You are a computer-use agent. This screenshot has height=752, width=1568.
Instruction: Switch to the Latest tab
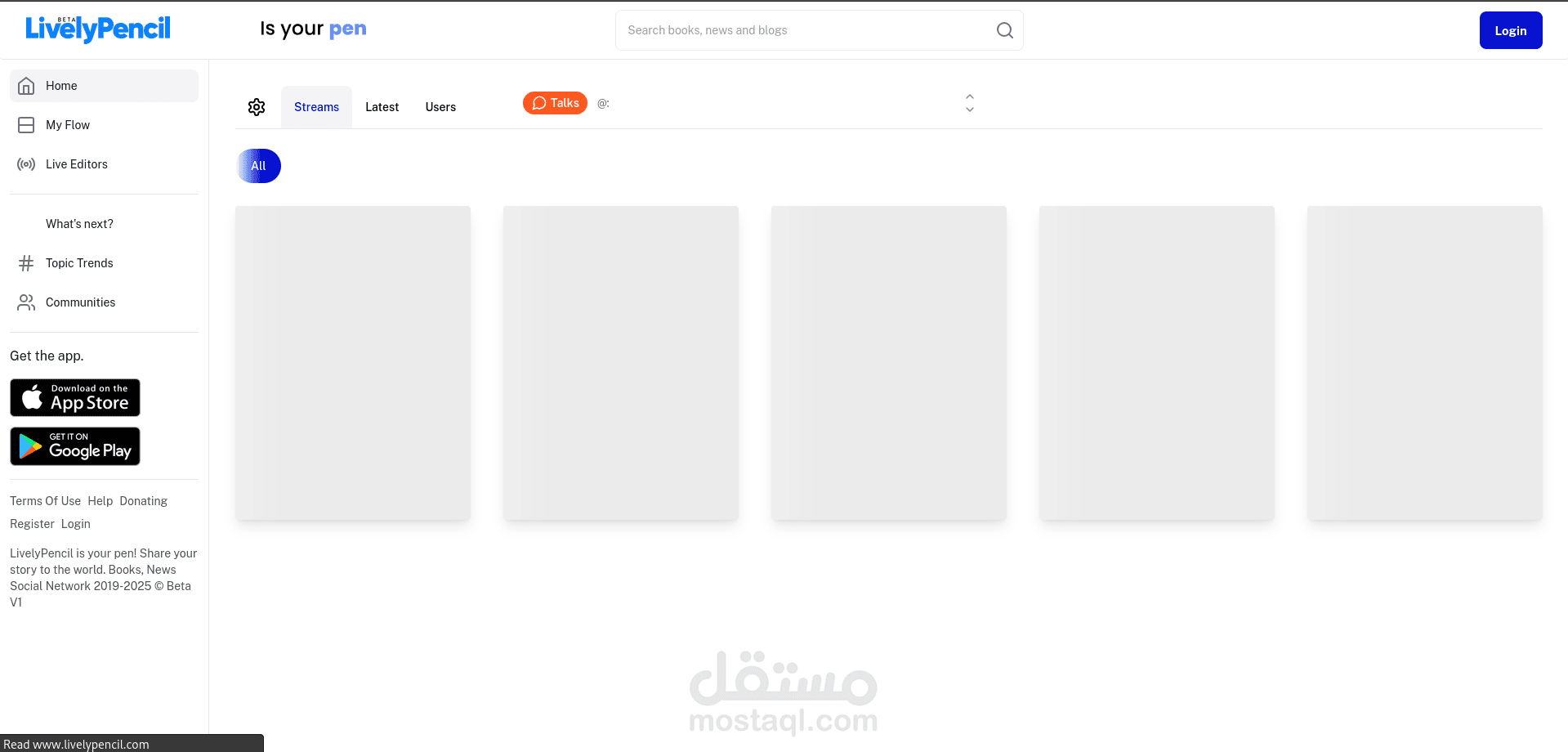[382, 107]
